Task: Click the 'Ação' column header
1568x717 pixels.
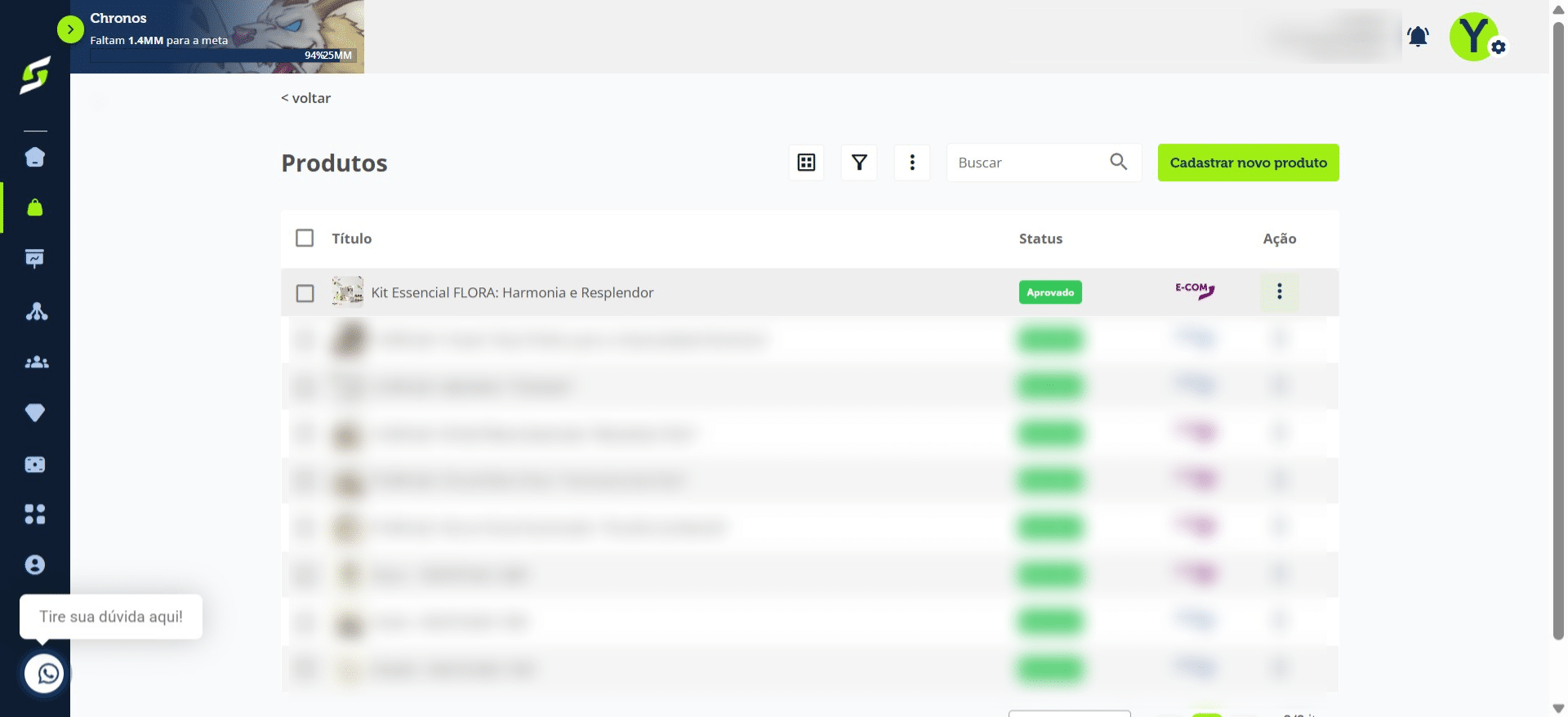Action: (1280, 238)
